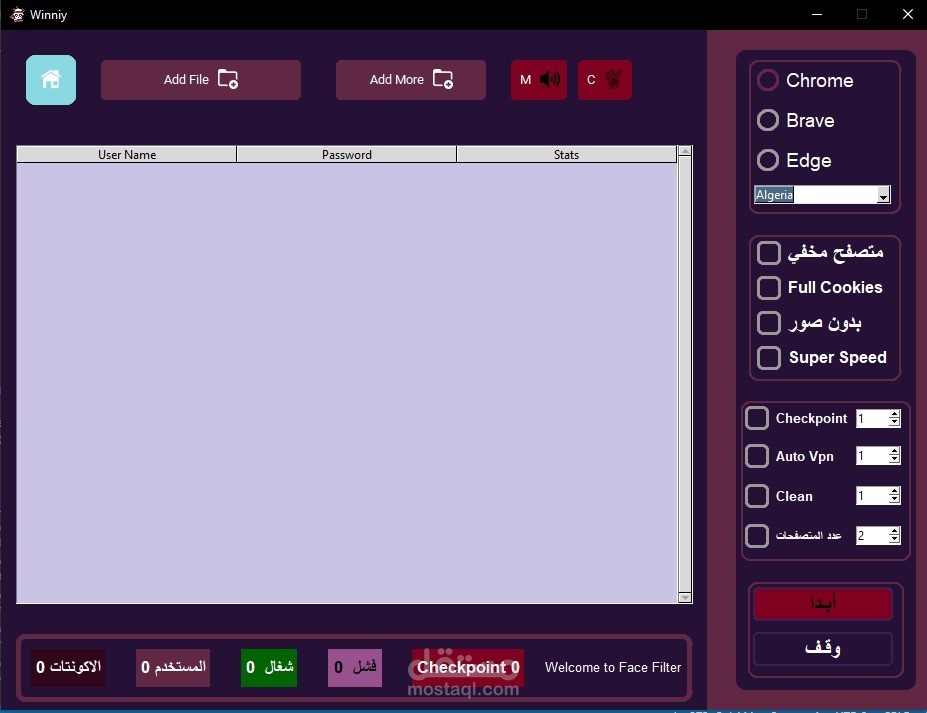Decrease the Clean spinner value
927x713 pixels.
pyautogui.click(x=894, y=500)
